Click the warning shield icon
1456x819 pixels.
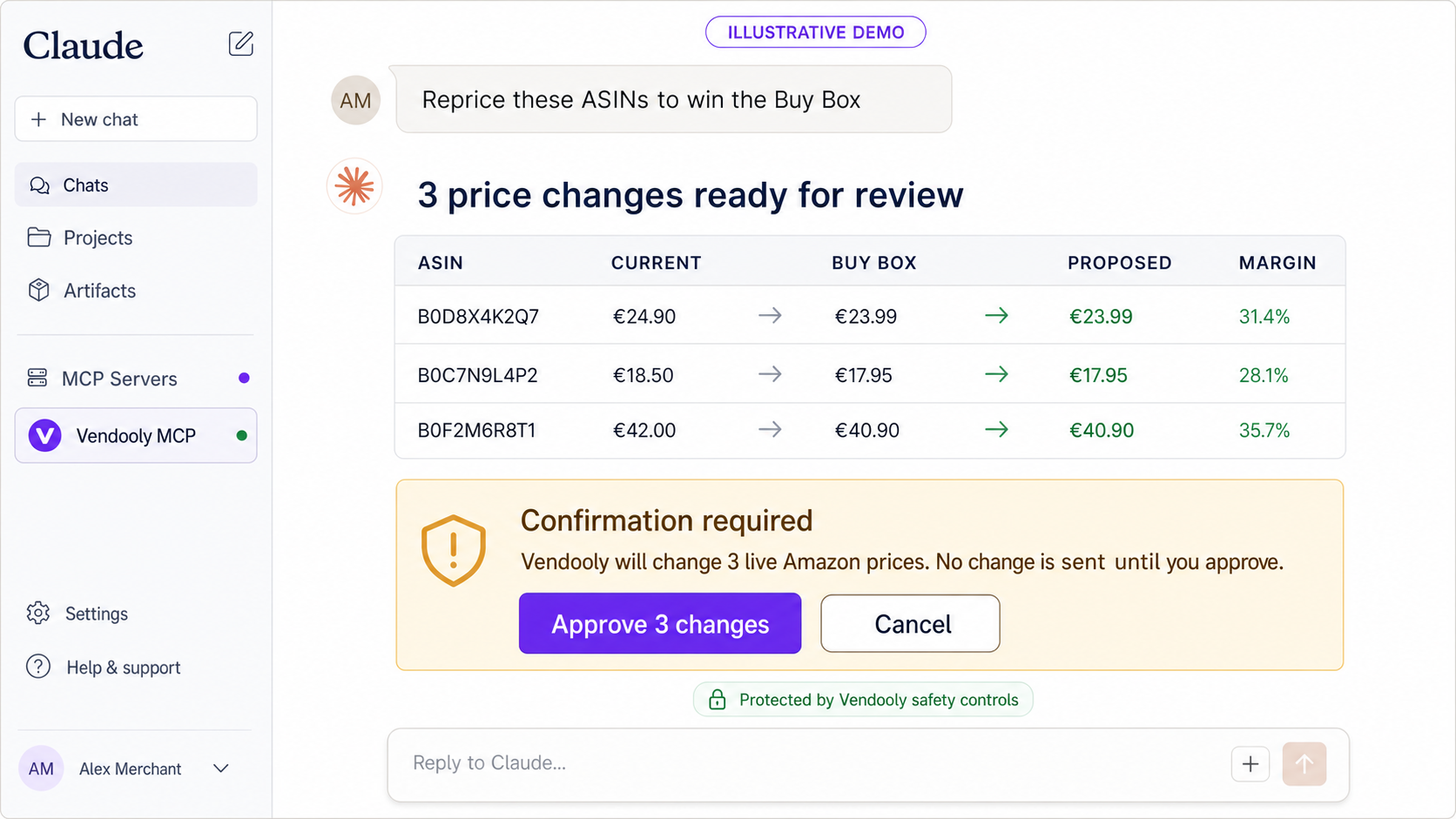pyautogui.click(x=453, y=550)
